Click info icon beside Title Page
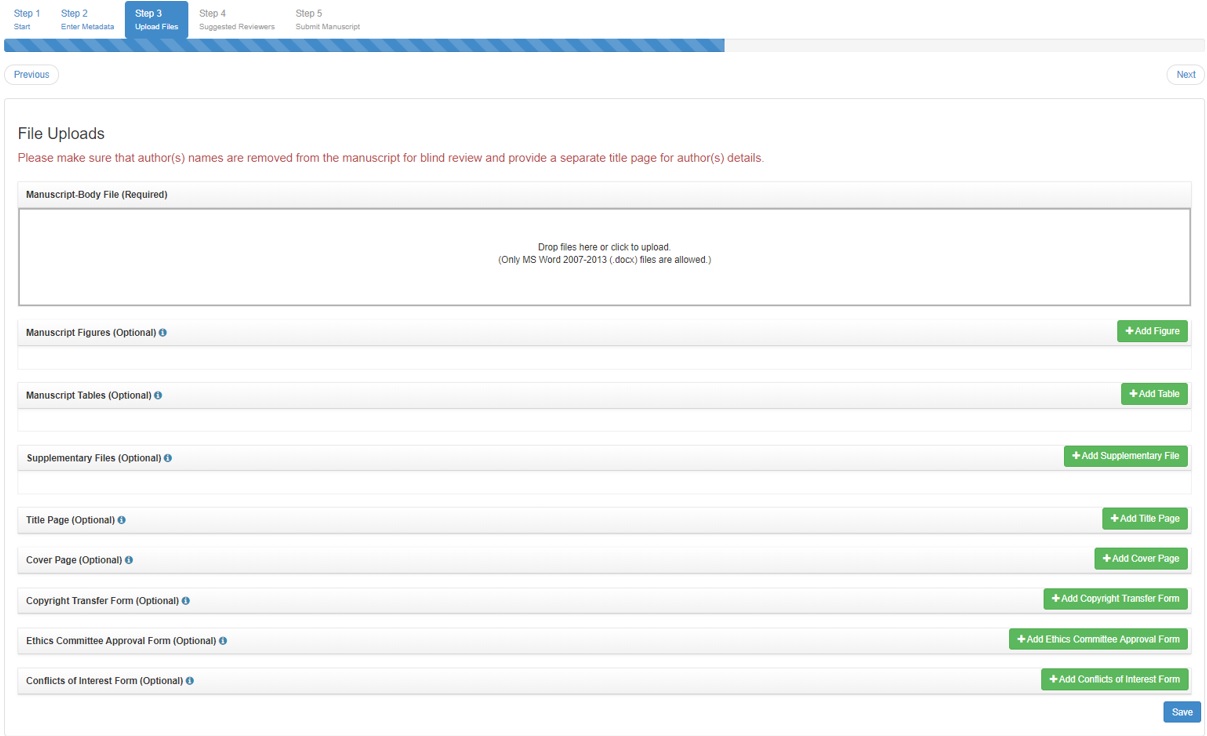The image size is (1207, 736). point(122,521)
